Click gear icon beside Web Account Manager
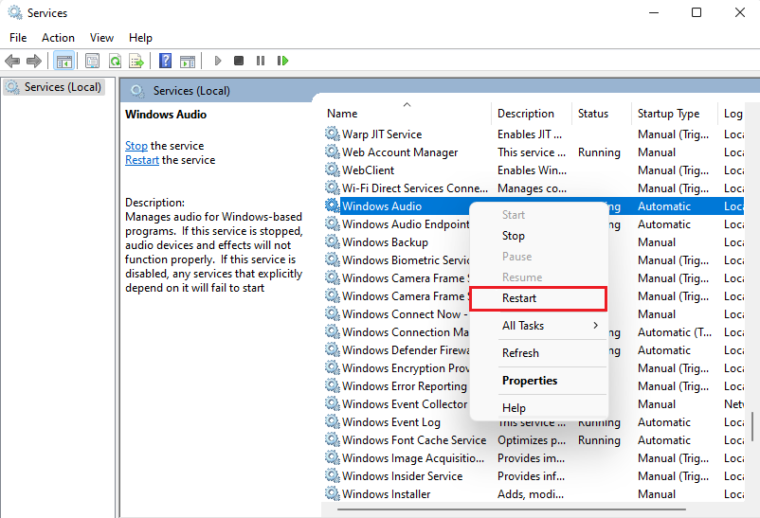 tap(332, 152)
